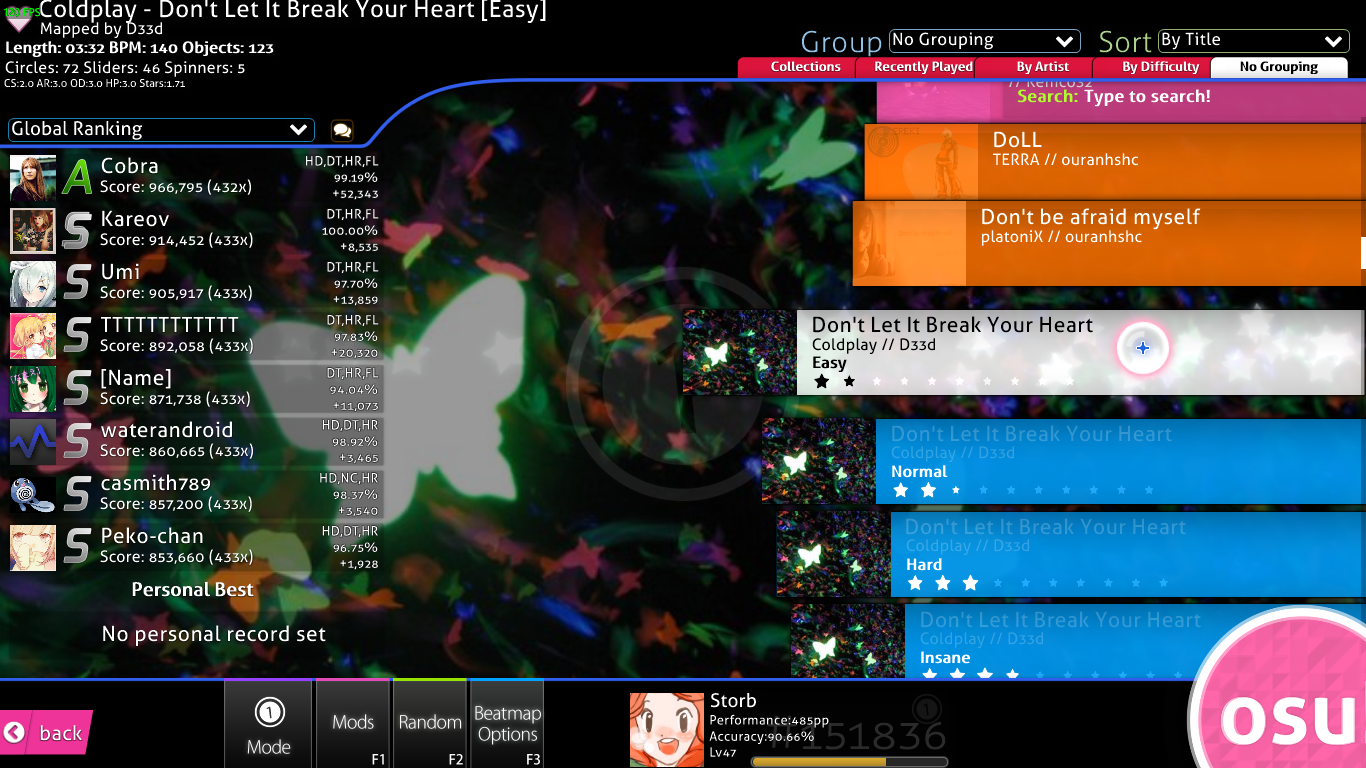Select the Normal difficulty card
This screenshot has height=768, width=1366.
click(x=1064, y=461)
